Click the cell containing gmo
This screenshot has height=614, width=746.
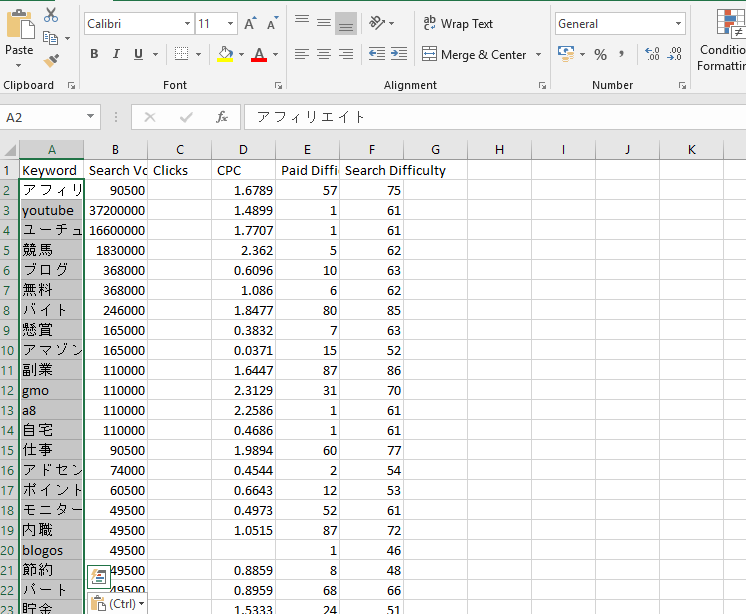pyautogui.click(x=51, y=390)
